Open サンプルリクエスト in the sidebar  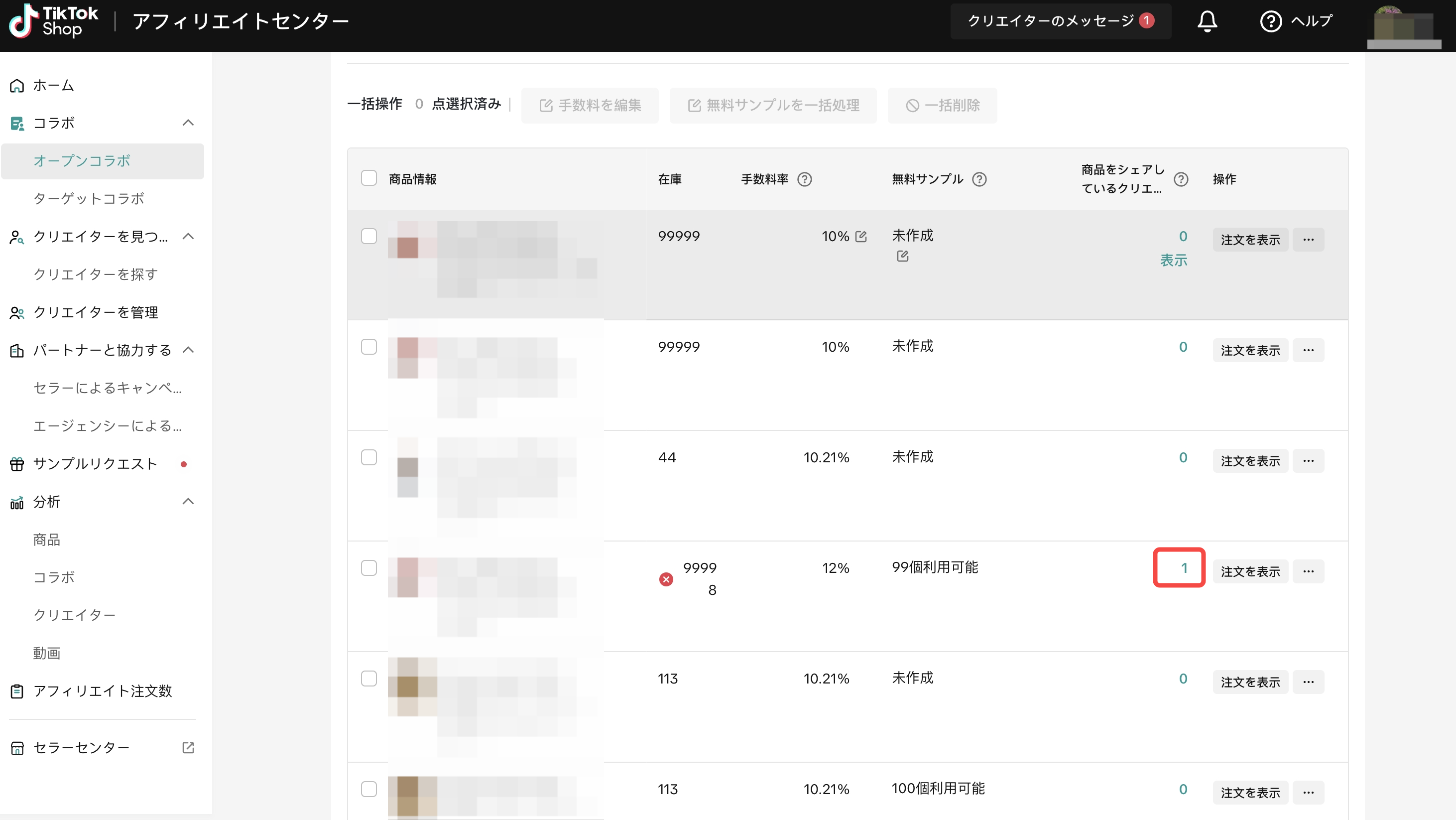(x=95, y=464)
